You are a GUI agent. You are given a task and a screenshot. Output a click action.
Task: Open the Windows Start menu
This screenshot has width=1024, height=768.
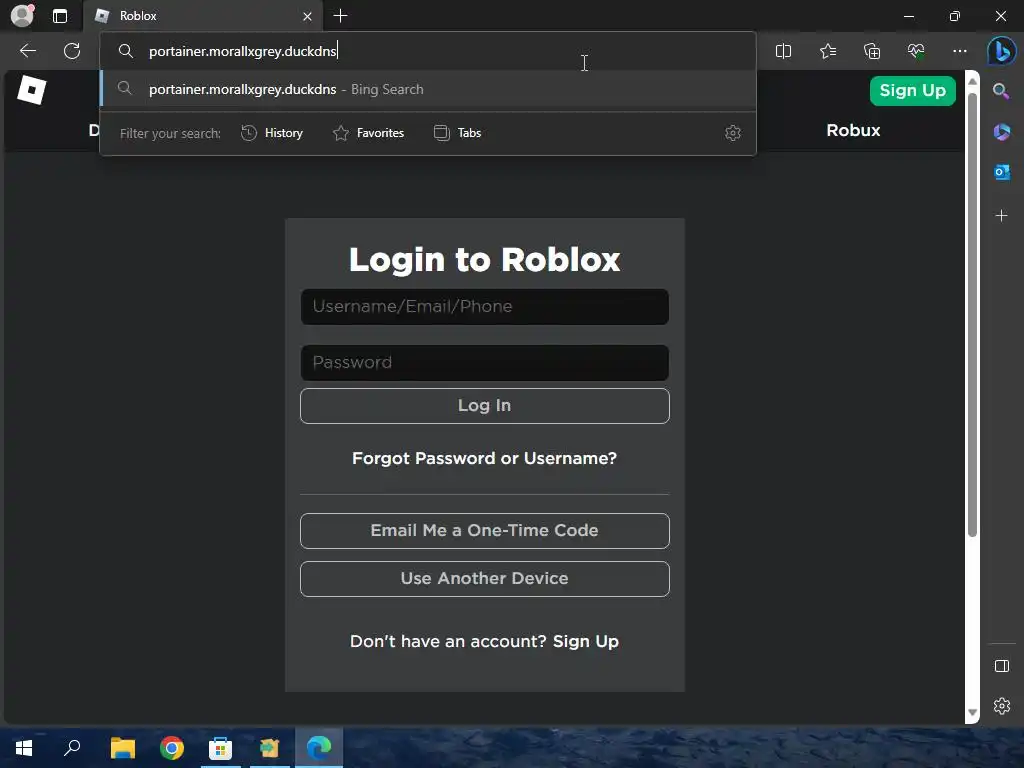(x=24, y=748)
